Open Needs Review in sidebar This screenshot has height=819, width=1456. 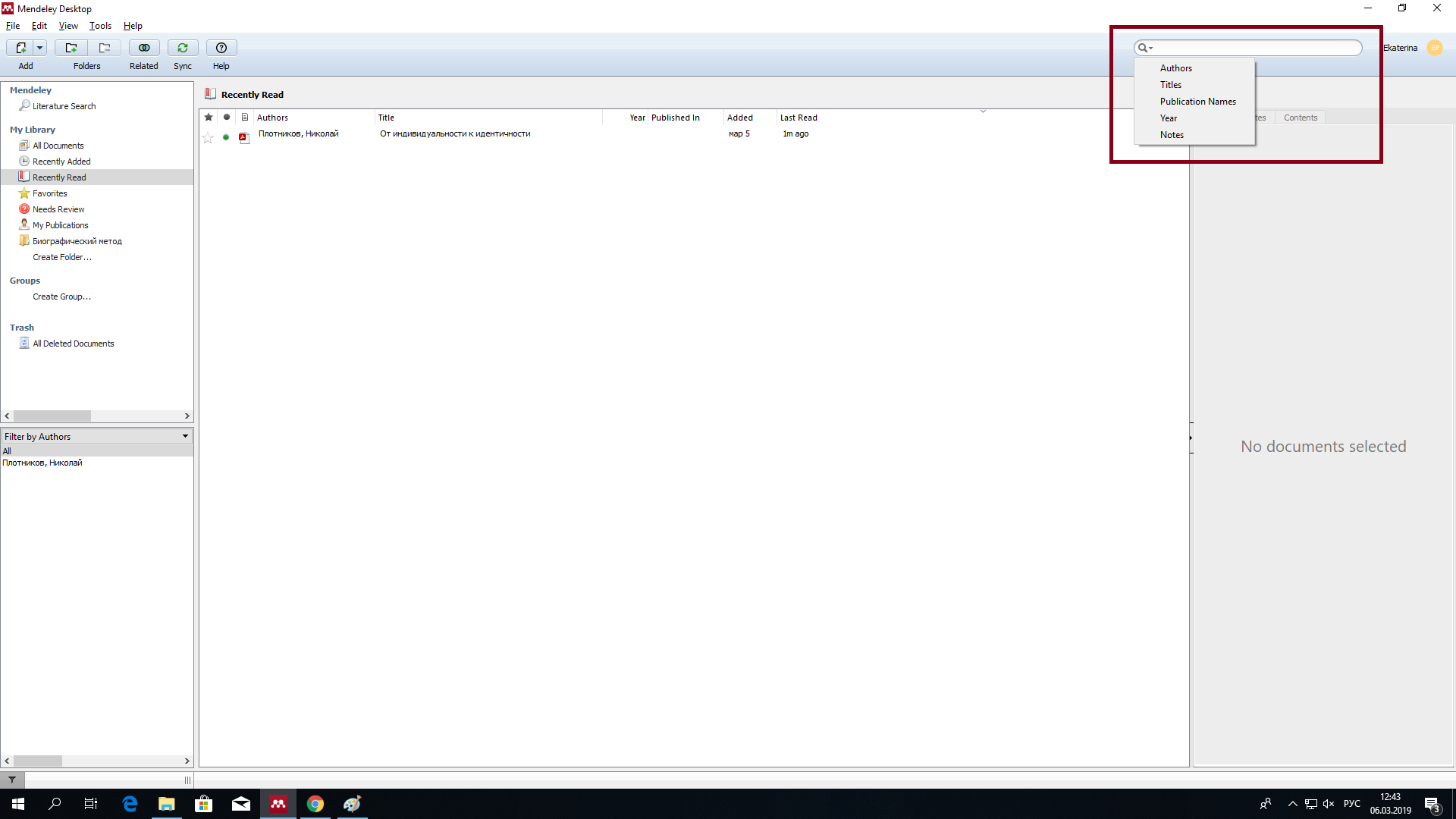58,209
